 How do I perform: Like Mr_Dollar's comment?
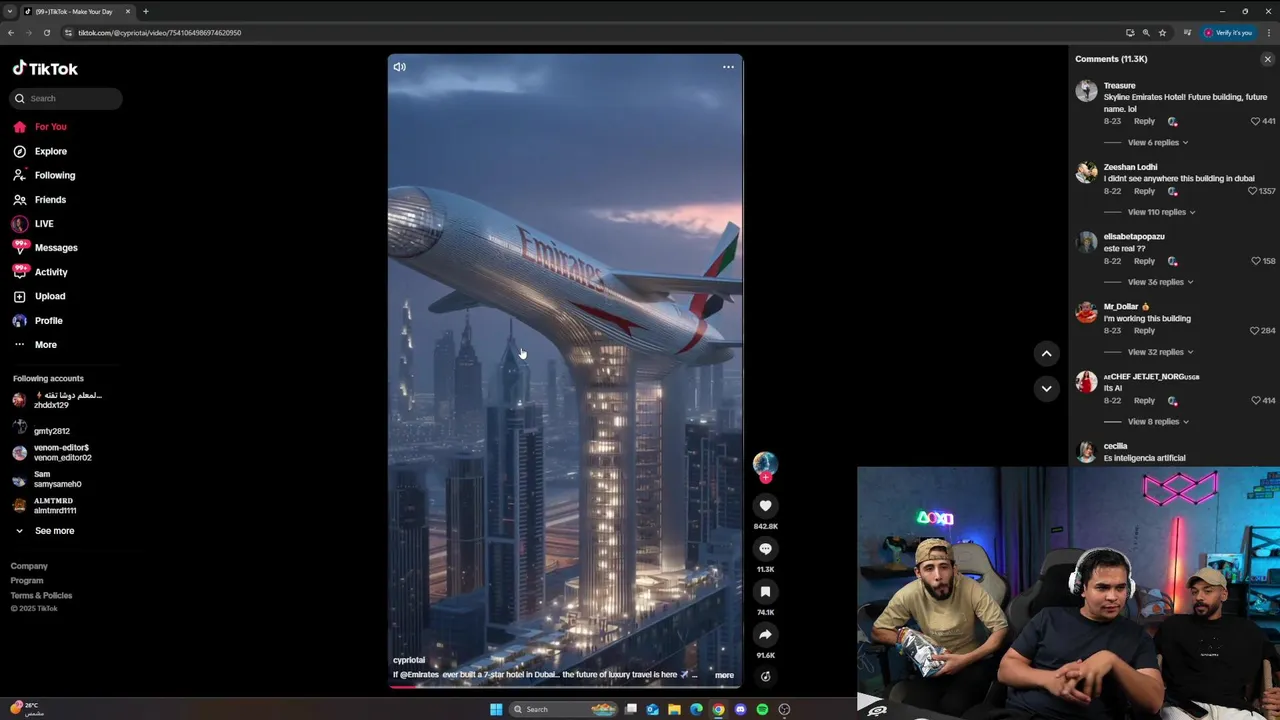(1254, 331)
